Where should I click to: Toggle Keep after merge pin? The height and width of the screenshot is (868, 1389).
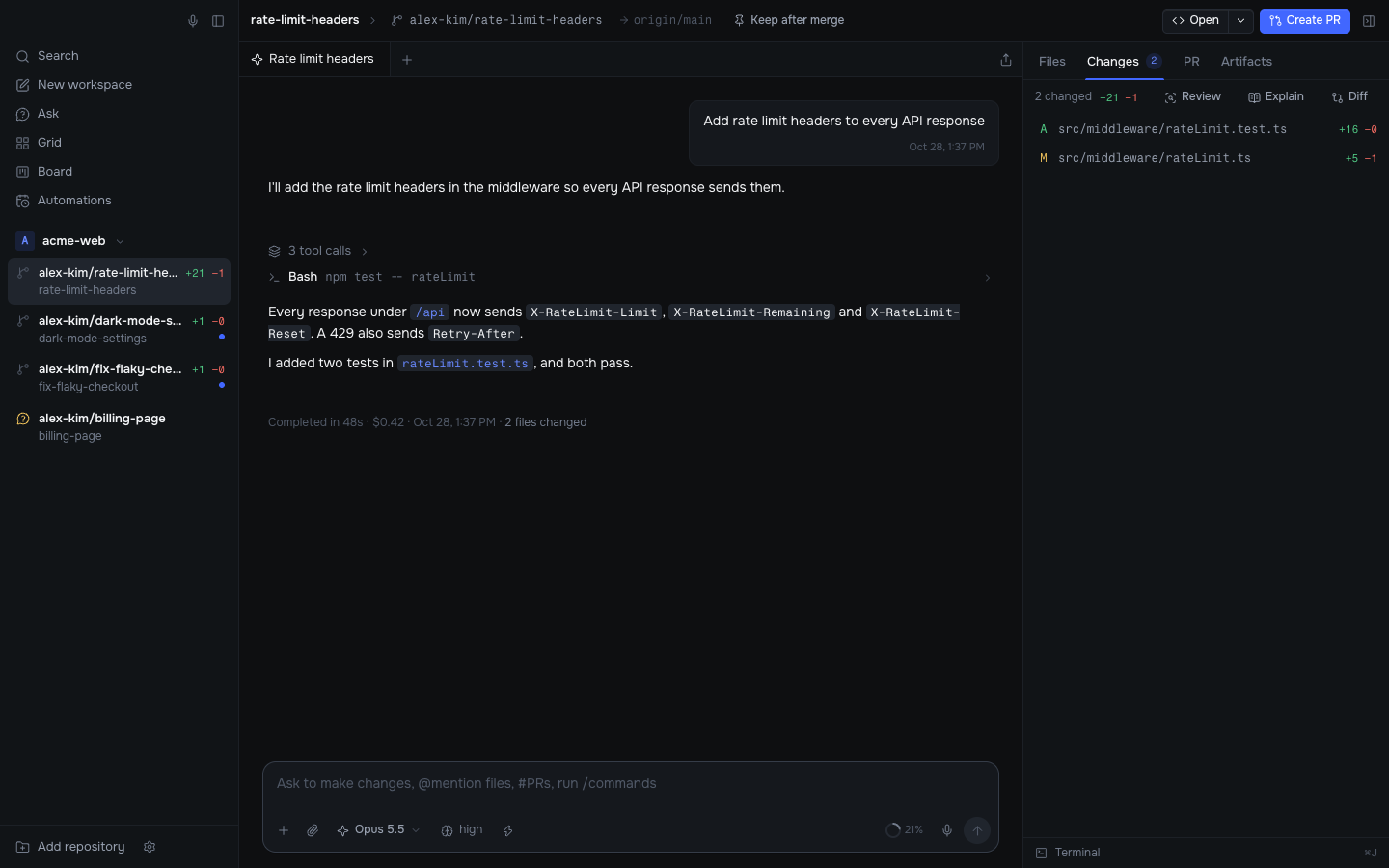point(789,20)
